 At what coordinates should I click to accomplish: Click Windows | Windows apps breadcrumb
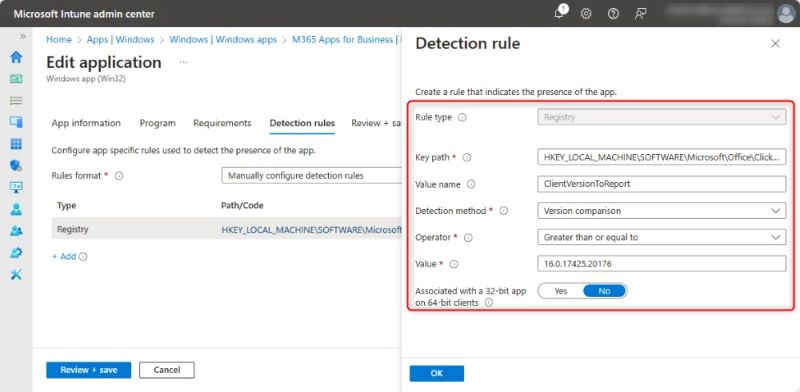tap(223, 39)
